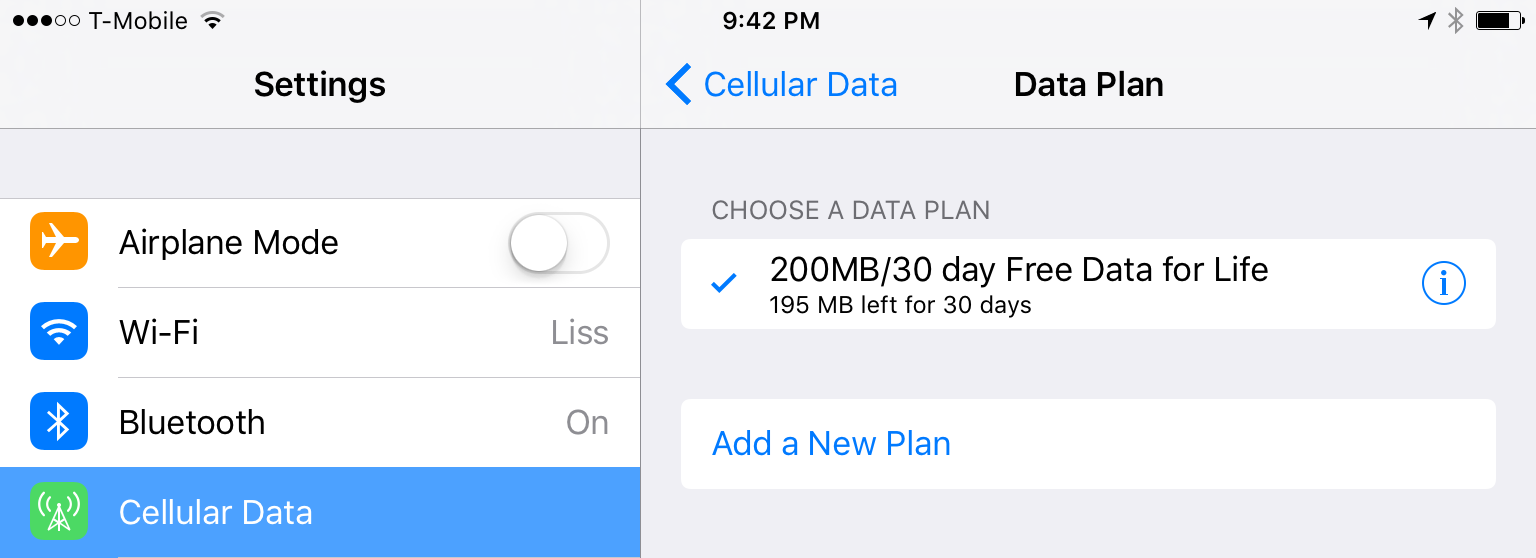The height and width of the screenshot is (558, 1536).
Task: Tap the orange Airplane Mode icon
Action: click(x=59, y=242)
